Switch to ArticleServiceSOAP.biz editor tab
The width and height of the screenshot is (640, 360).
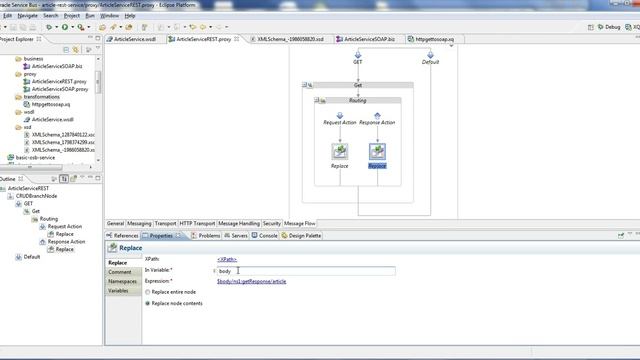tap(369, 39)
